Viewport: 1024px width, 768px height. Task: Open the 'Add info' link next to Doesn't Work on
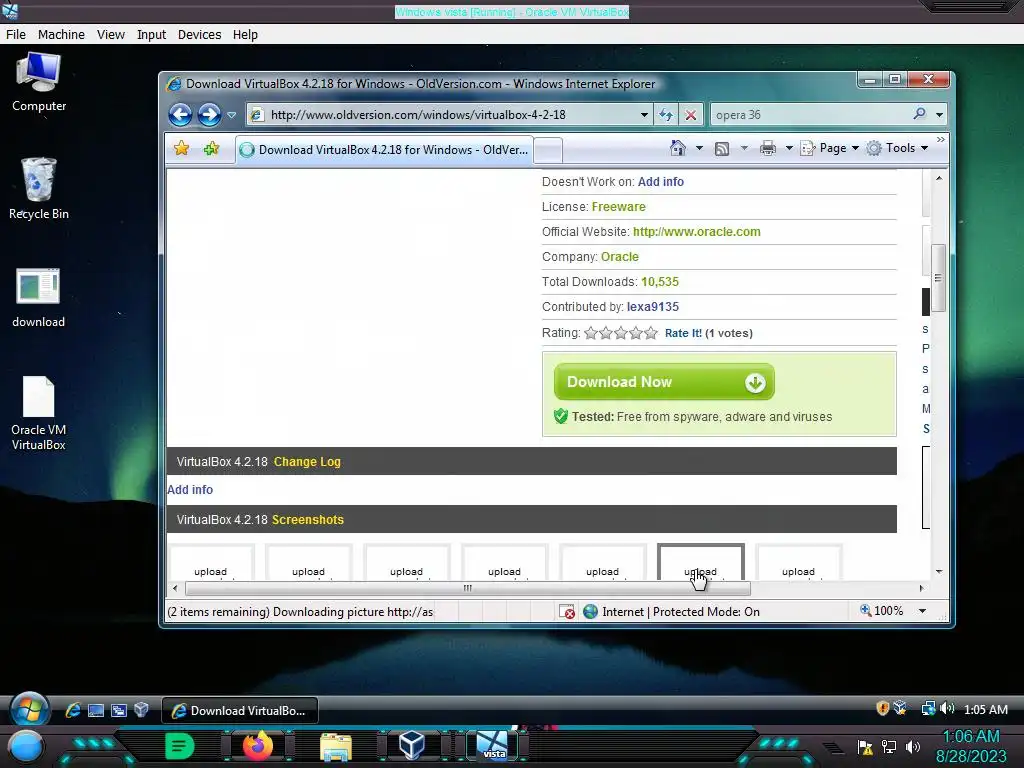point(660,182)
